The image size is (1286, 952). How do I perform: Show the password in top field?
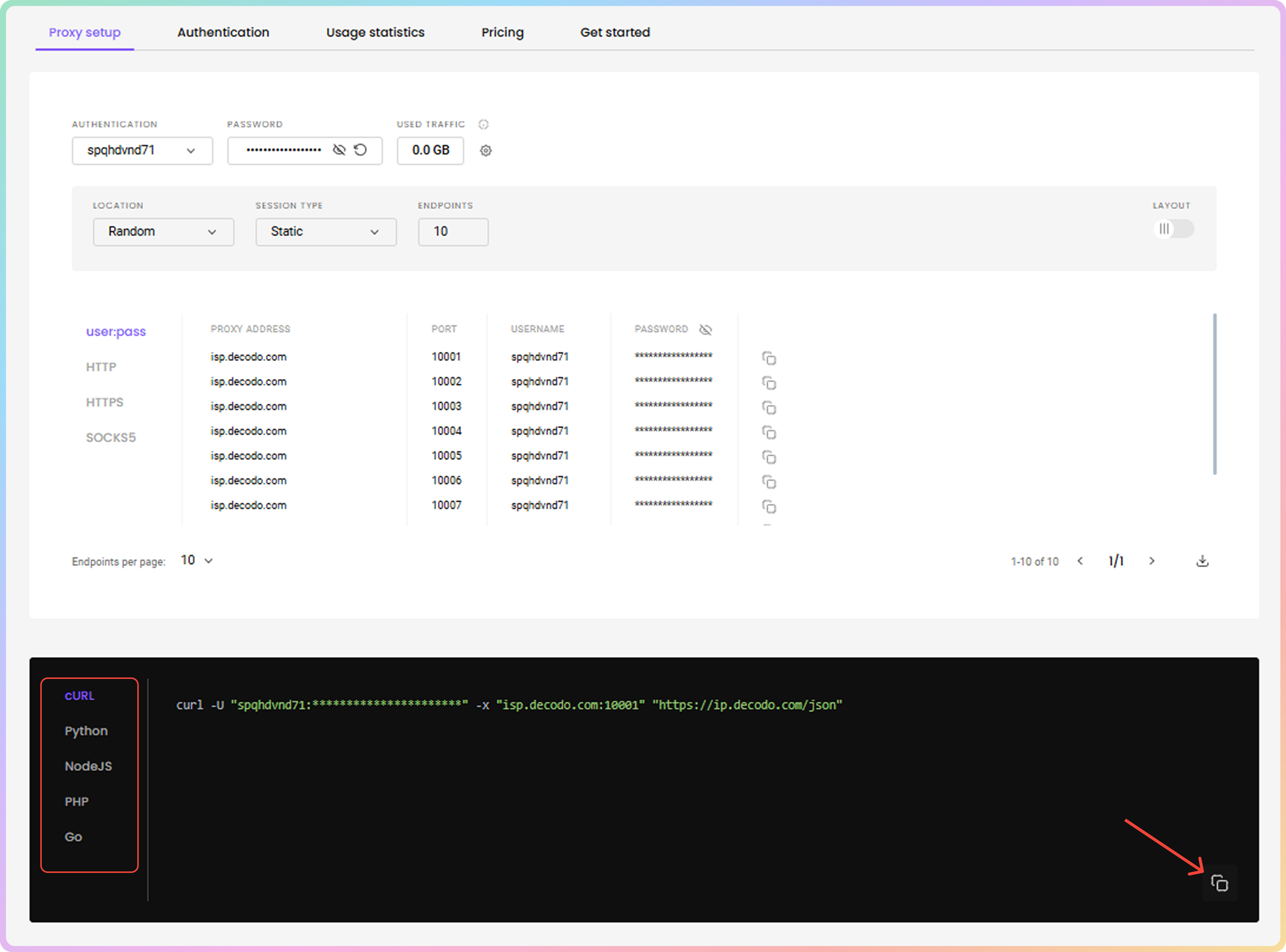click(x=339, y=150)
